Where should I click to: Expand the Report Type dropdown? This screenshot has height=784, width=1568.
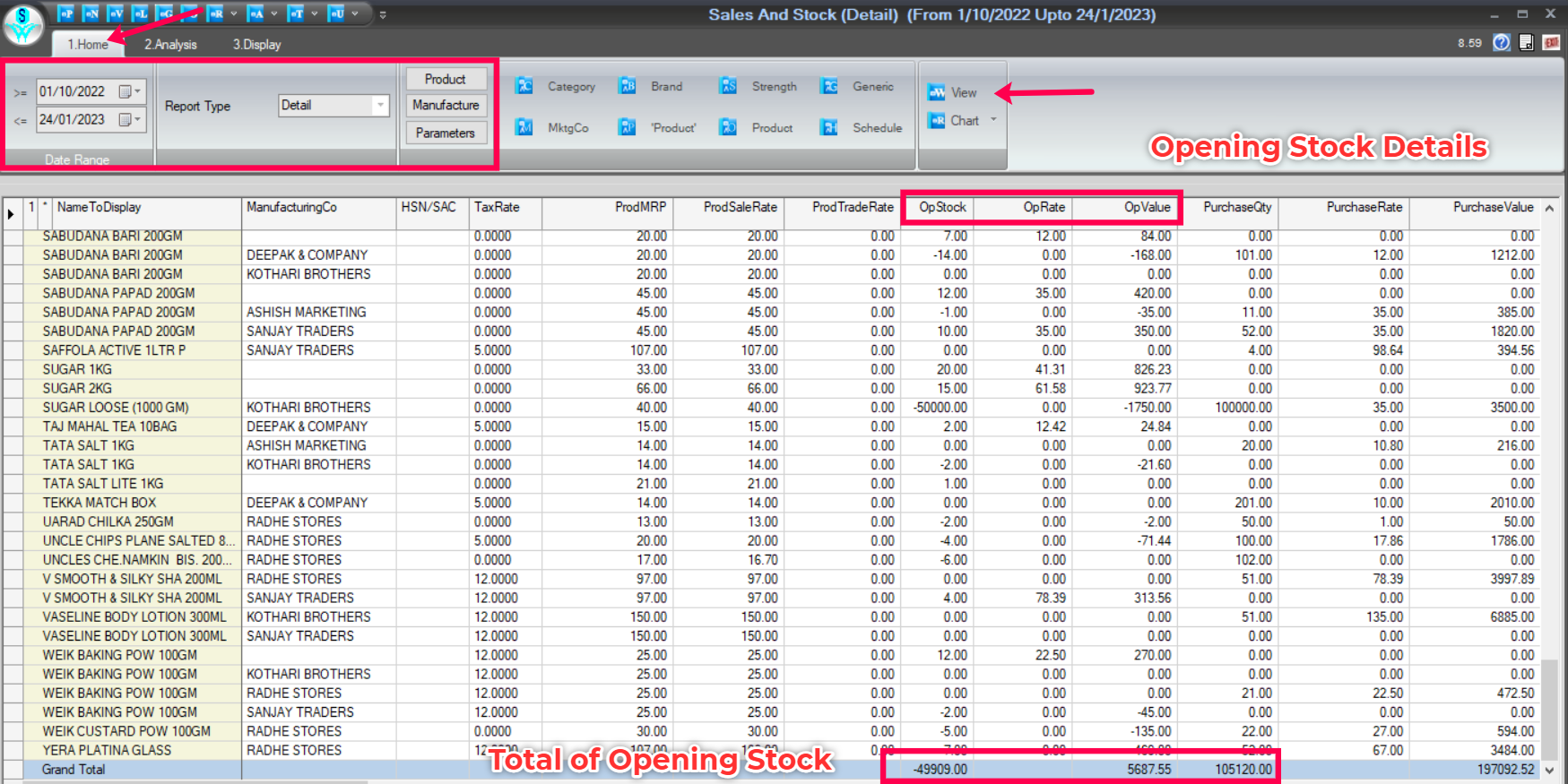[380, 106]
